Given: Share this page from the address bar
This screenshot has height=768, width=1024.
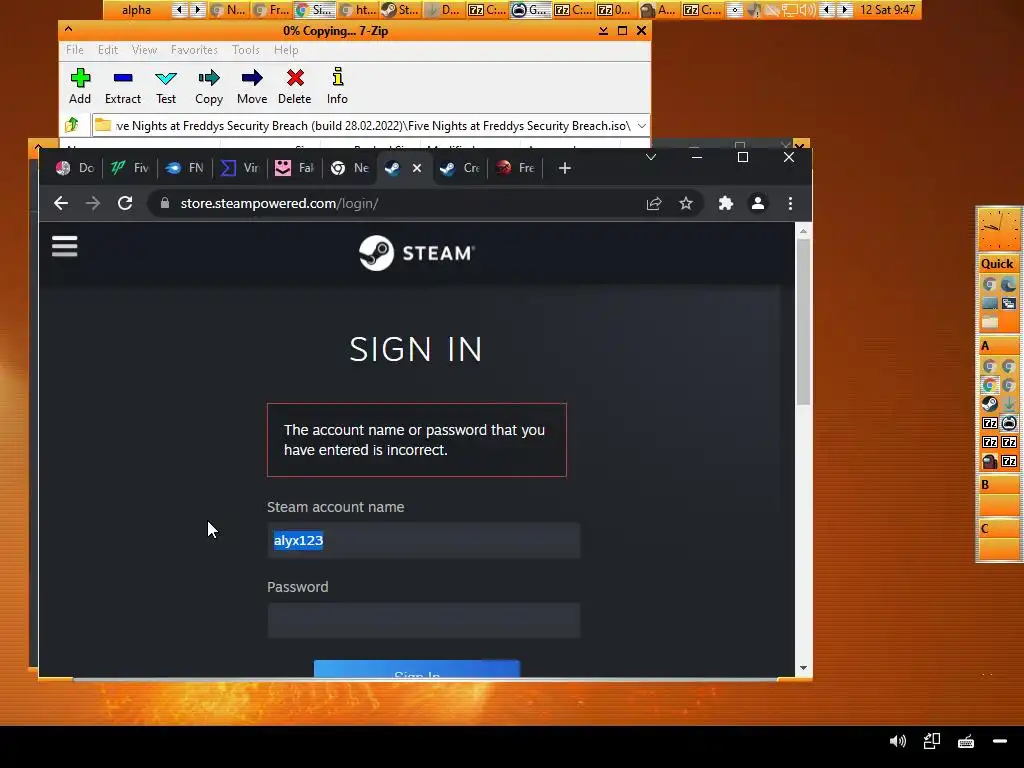Looking at the screenshot, I should pos(654,203).
